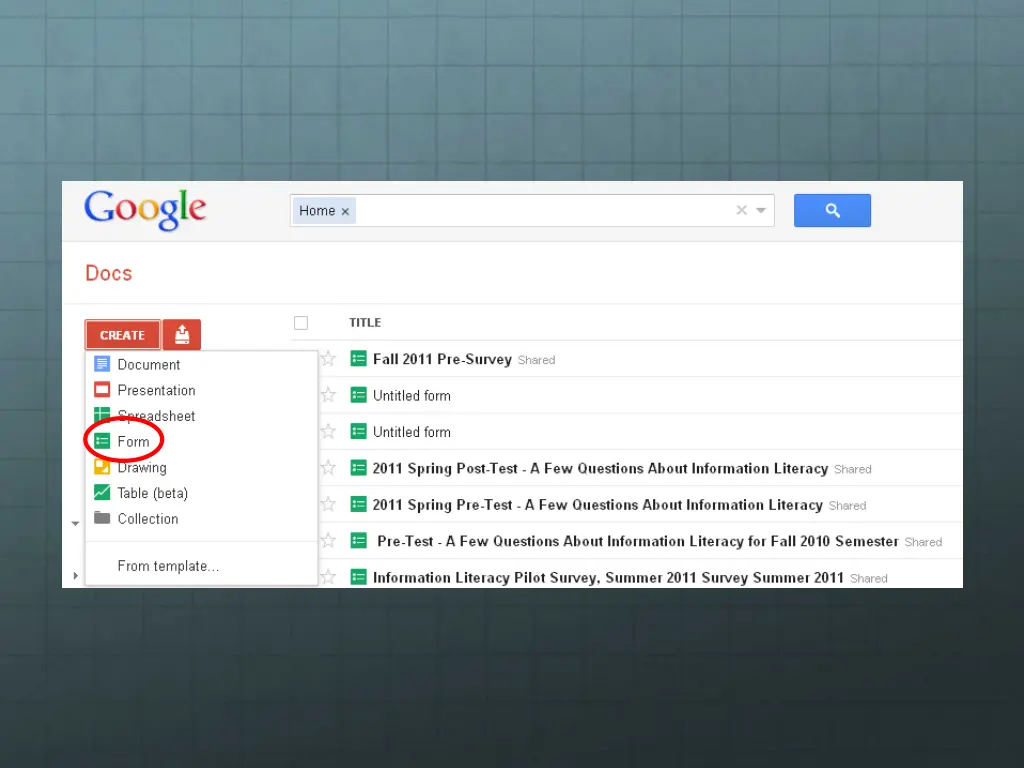Clear the search box with the X icon

pos(741,210)
